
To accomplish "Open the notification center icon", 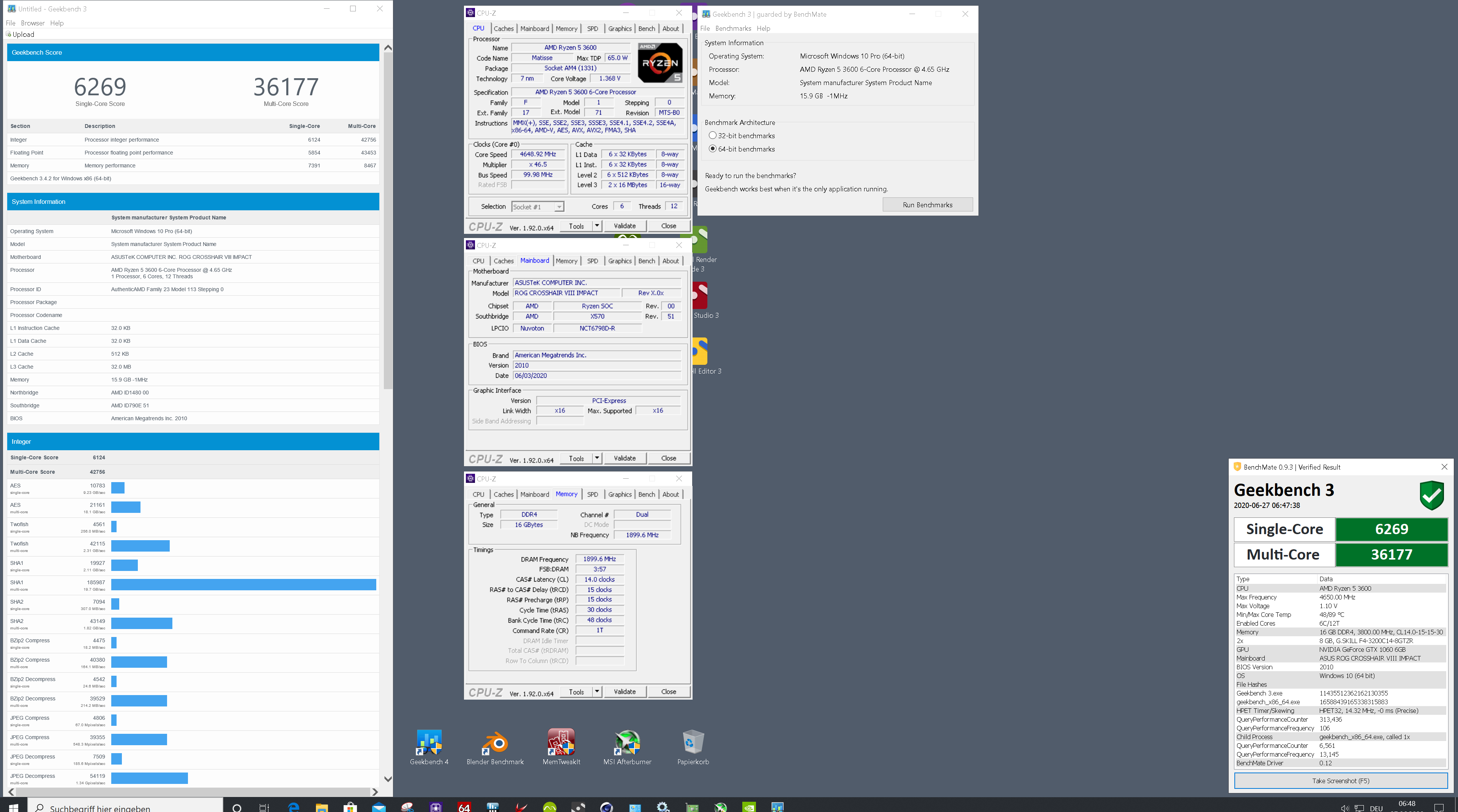I will coord(1439,808).
